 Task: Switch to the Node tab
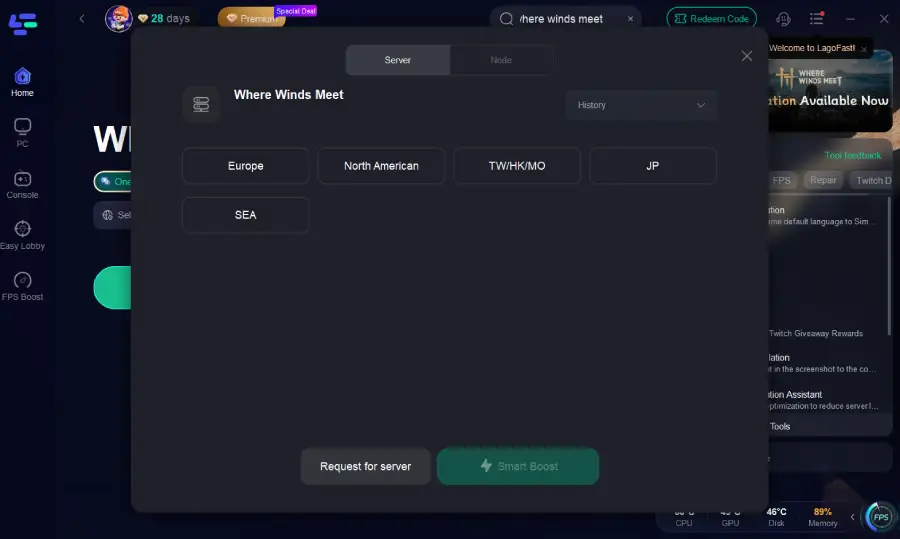501,60
